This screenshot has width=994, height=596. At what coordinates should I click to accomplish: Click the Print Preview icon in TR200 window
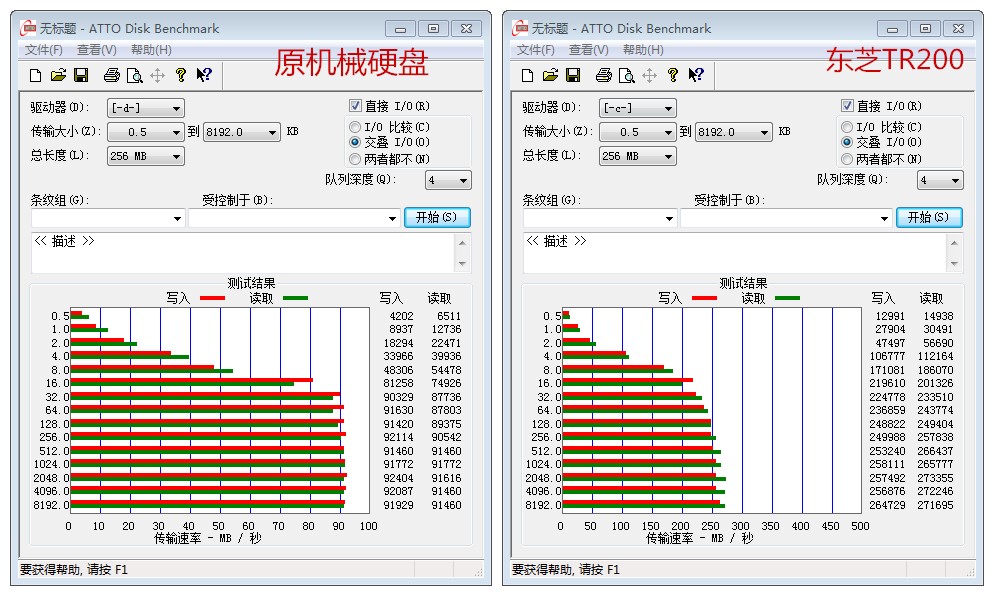625,74
